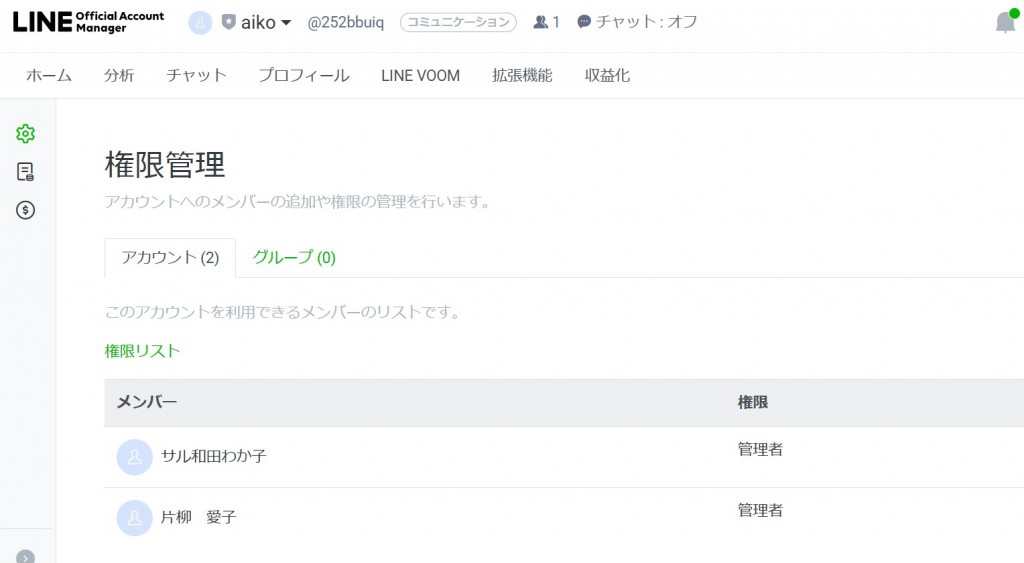Open the notification bell
Viewport: 1024px width, 563px height.
pyautogui.click(x=1006, y=22)
